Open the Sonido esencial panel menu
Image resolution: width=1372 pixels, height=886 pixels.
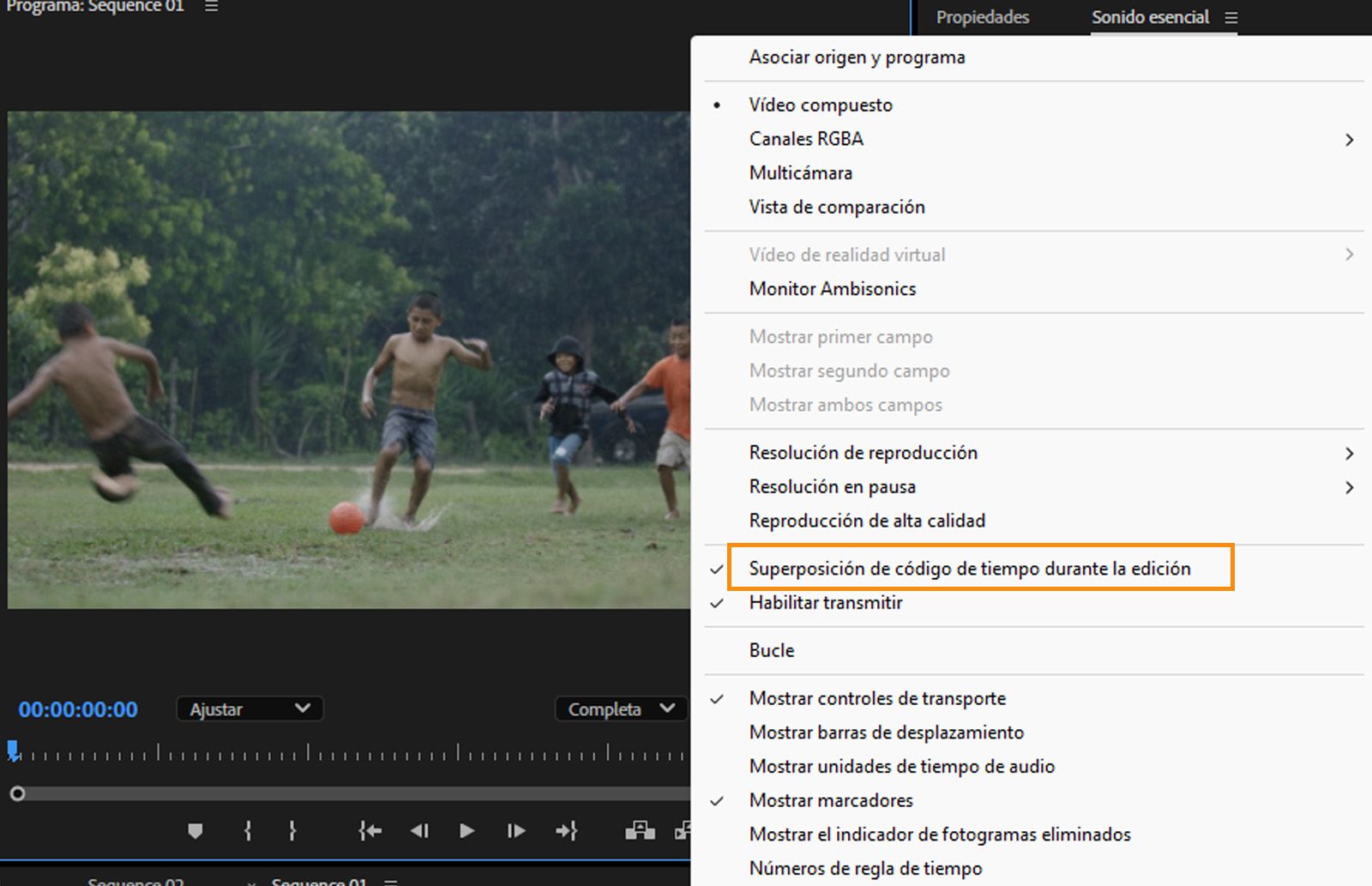pos(1233,17)
